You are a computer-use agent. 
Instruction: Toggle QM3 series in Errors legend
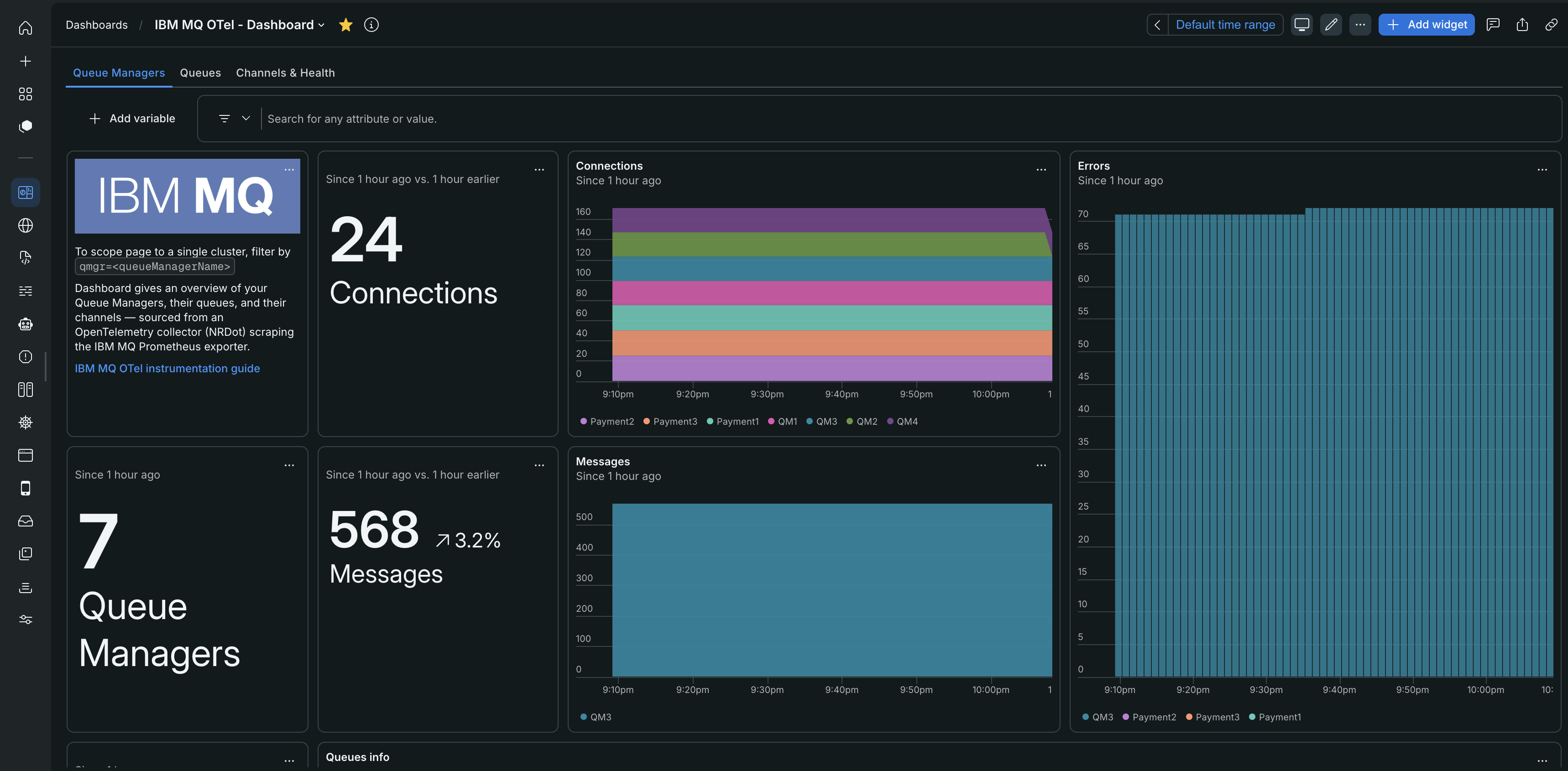[x=1098, y=717]
